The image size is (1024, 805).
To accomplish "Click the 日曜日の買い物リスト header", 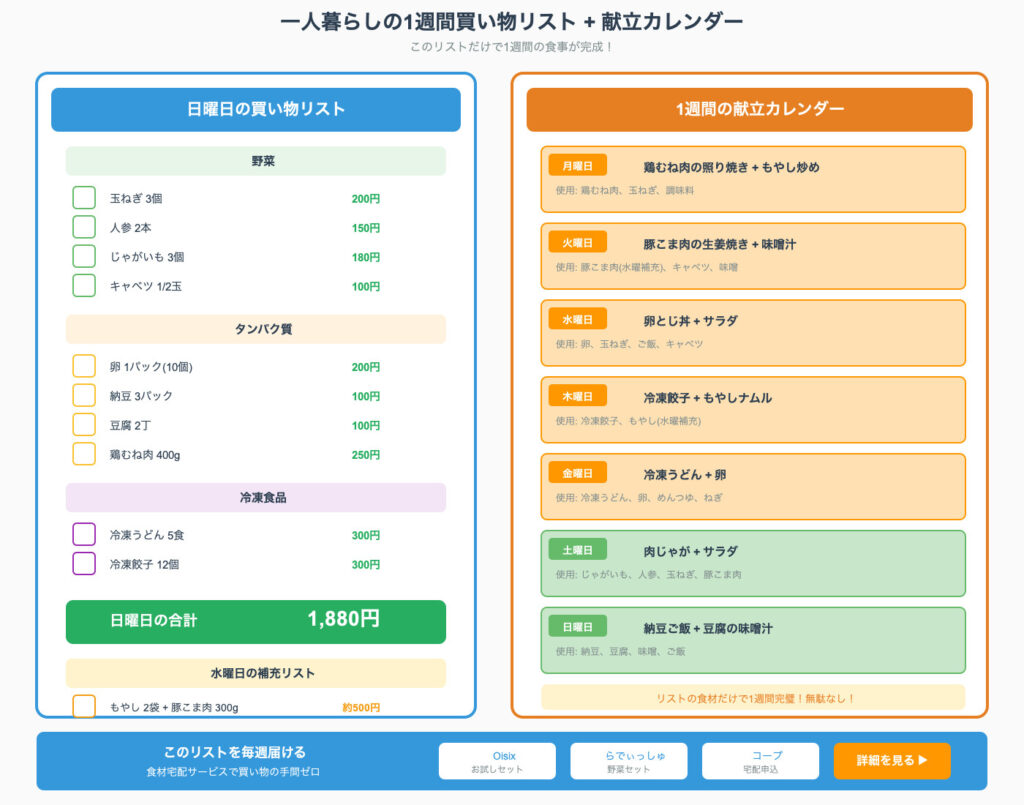I will point(256,110).
